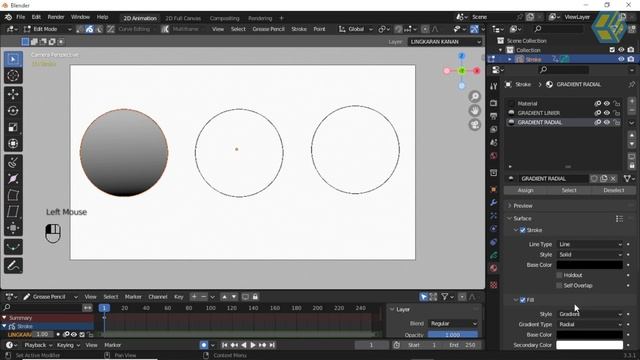Select the Cursor tool

pyautogui.click(x=13, y=76)
